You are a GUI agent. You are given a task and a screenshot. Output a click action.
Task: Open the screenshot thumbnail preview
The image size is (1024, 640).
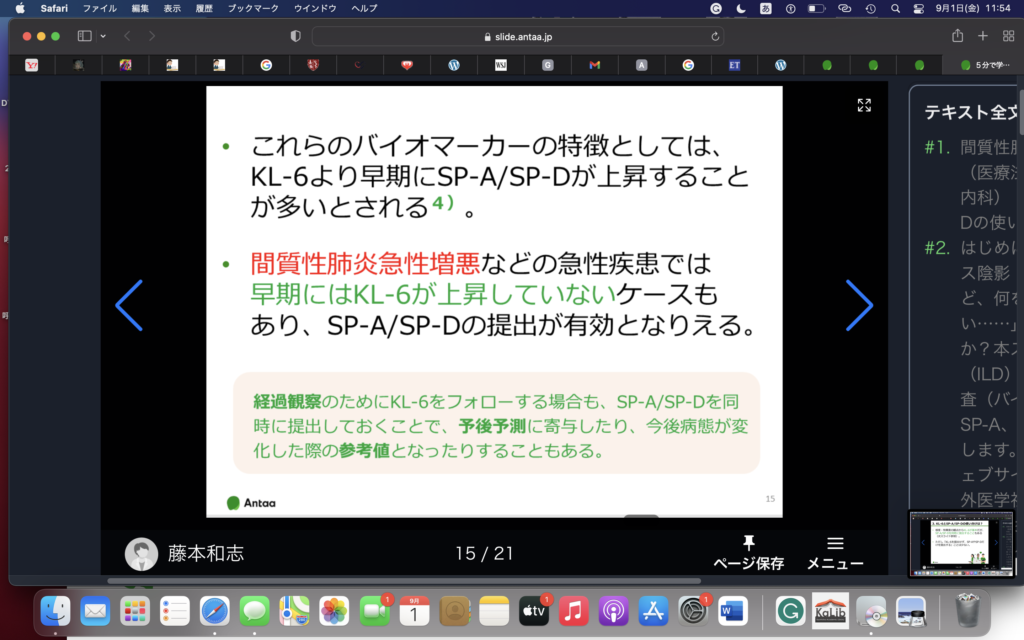tap(960, 543)
